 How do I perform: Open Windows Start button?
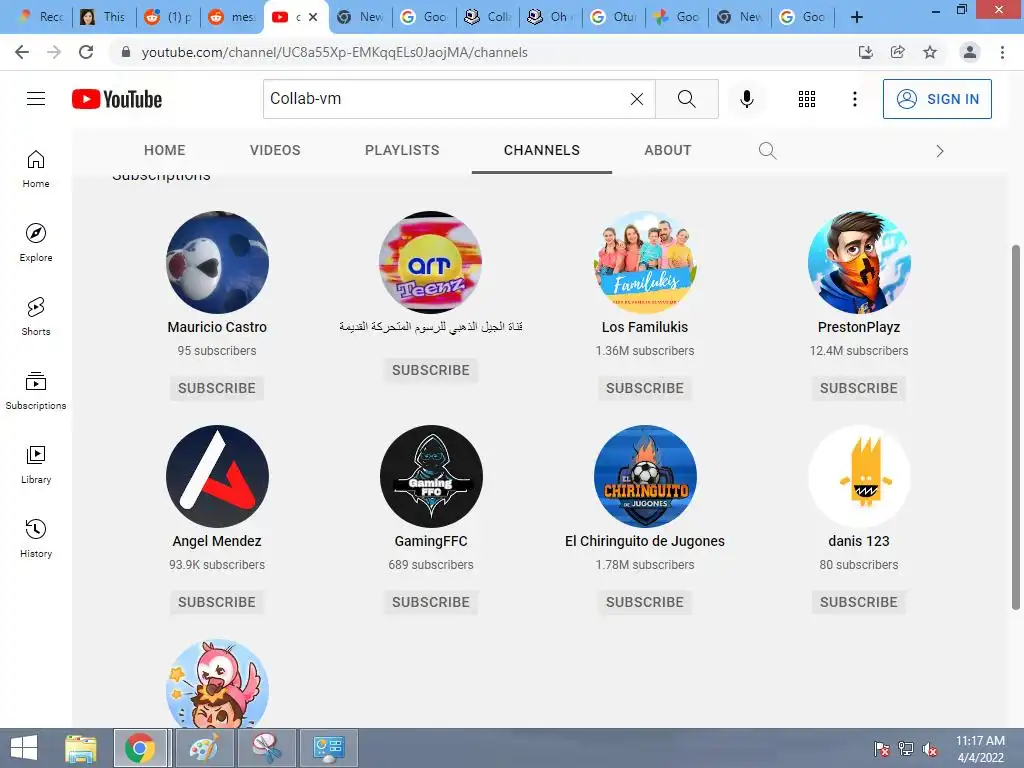[24, 748]
